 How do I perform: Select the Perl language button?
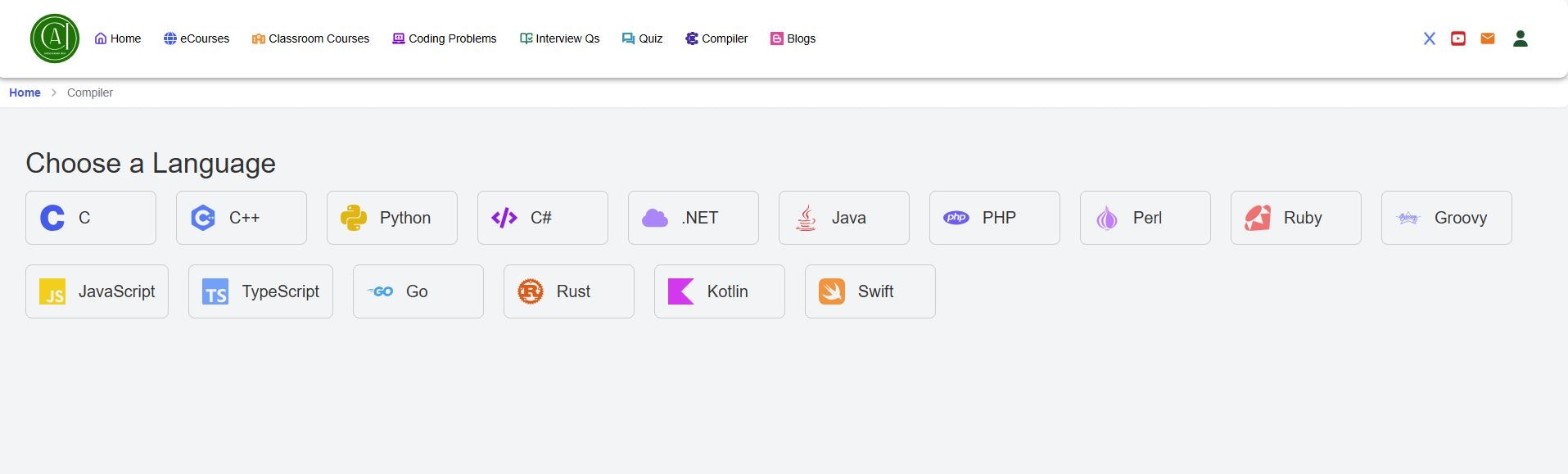[1145, 218]
